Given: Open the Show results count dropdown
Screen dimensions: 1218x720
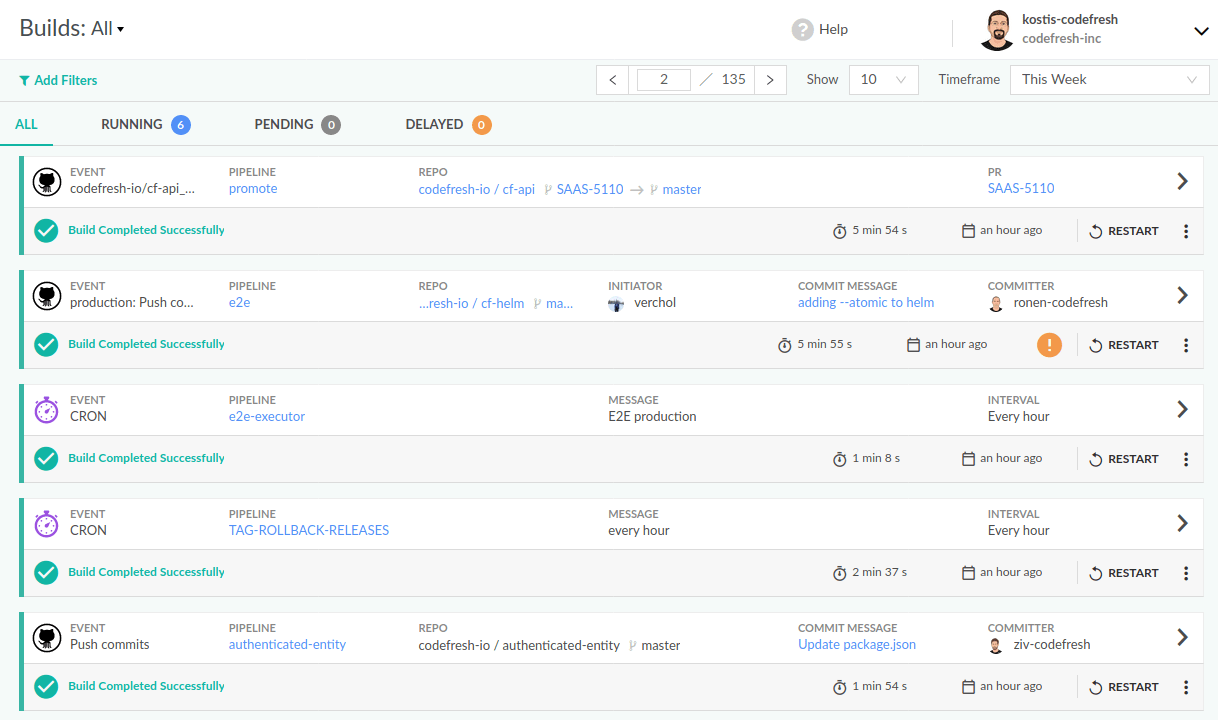Looking at the screenshot, I should coord(883,79).
